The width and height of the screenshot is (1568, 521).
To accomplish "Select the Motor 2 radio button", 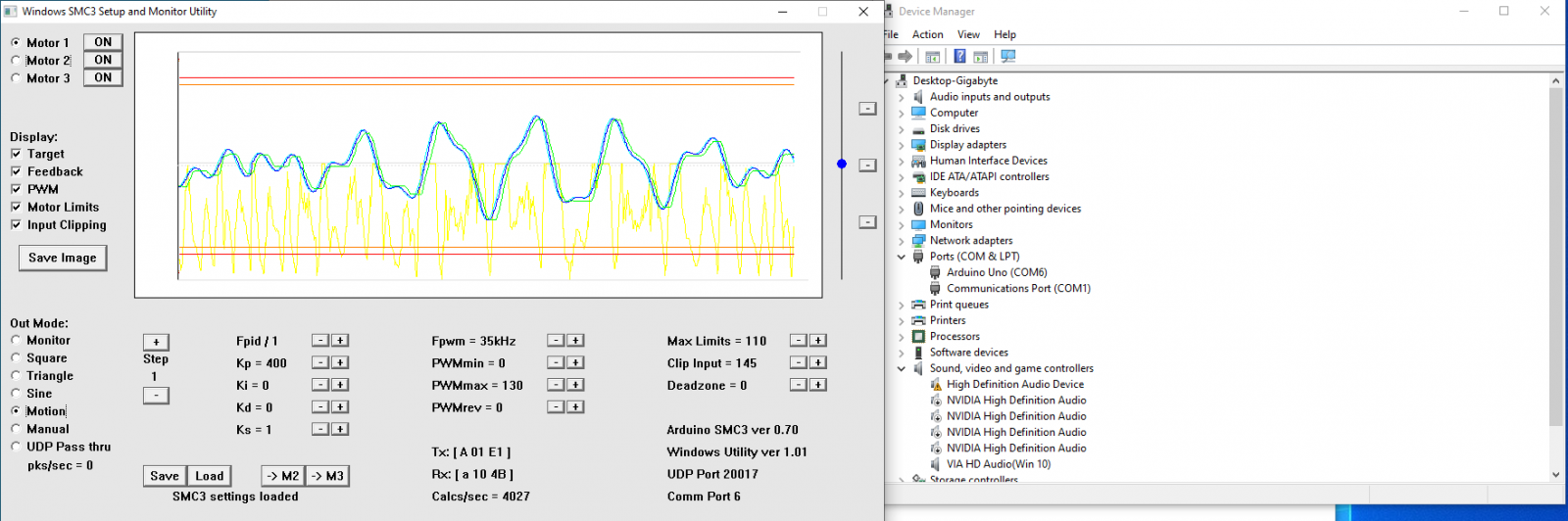I will 16,61.
